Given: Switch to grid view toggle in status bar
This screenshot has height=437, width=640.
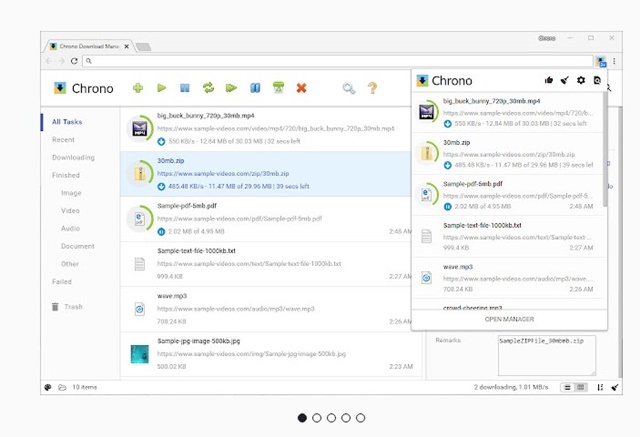Looking at the screenshot, I should click(x=580, y=387).
